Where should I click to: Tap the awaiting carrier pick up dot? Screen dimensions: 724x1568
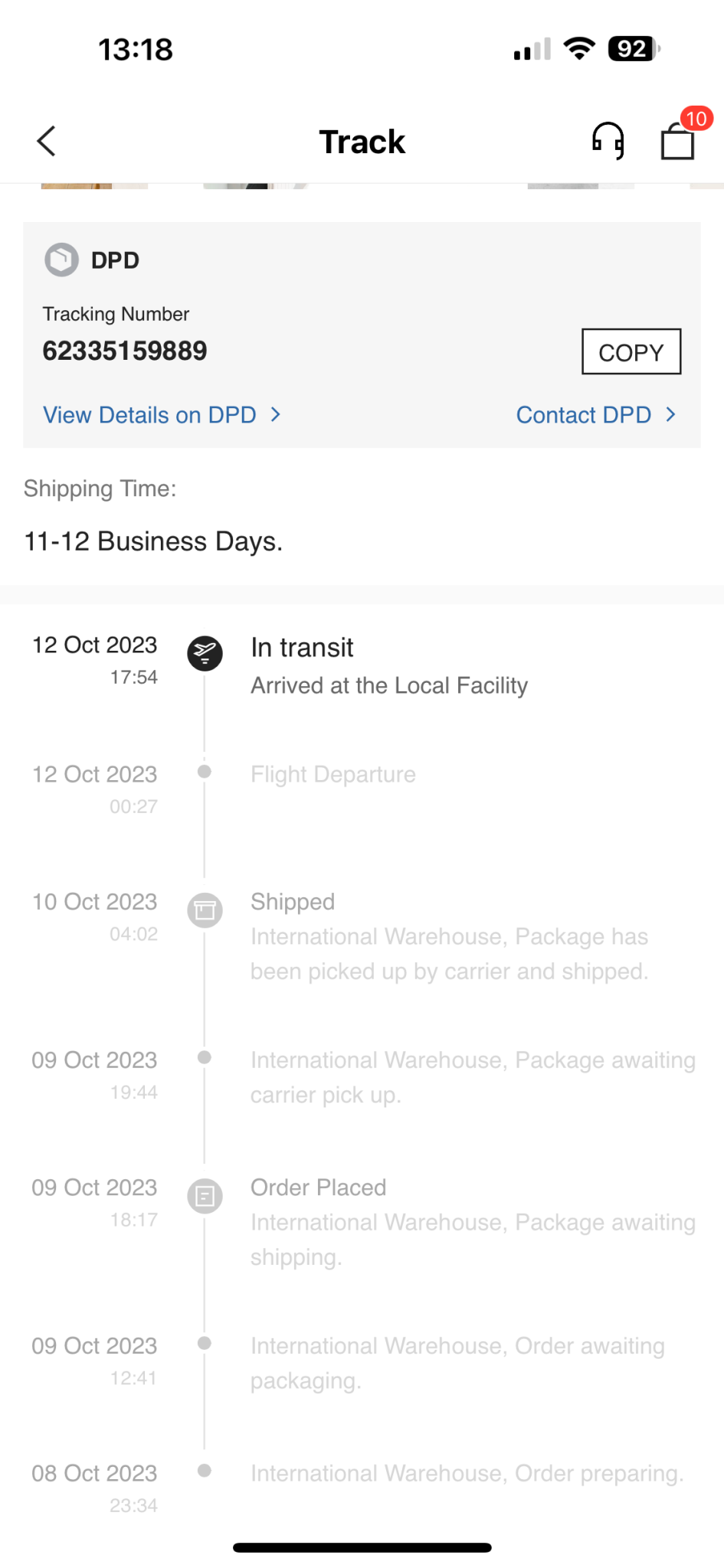tap(205, 1057)
